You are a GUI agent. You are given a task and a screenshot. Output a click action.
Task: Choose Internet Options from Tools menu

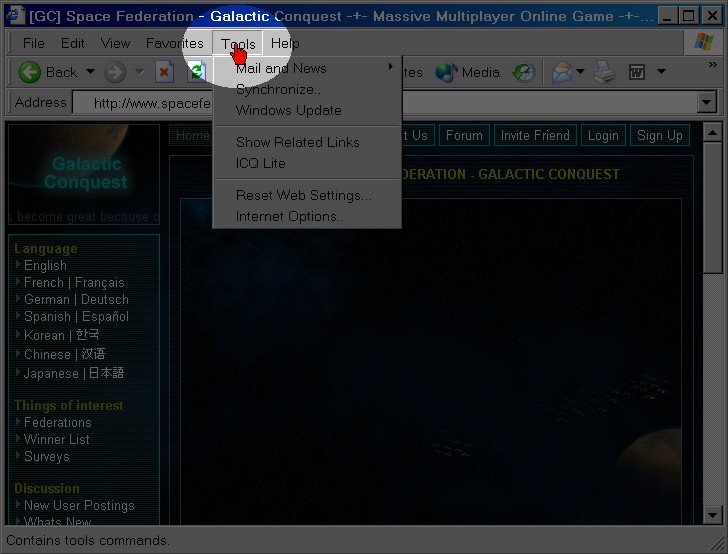[x=292, y=216]
